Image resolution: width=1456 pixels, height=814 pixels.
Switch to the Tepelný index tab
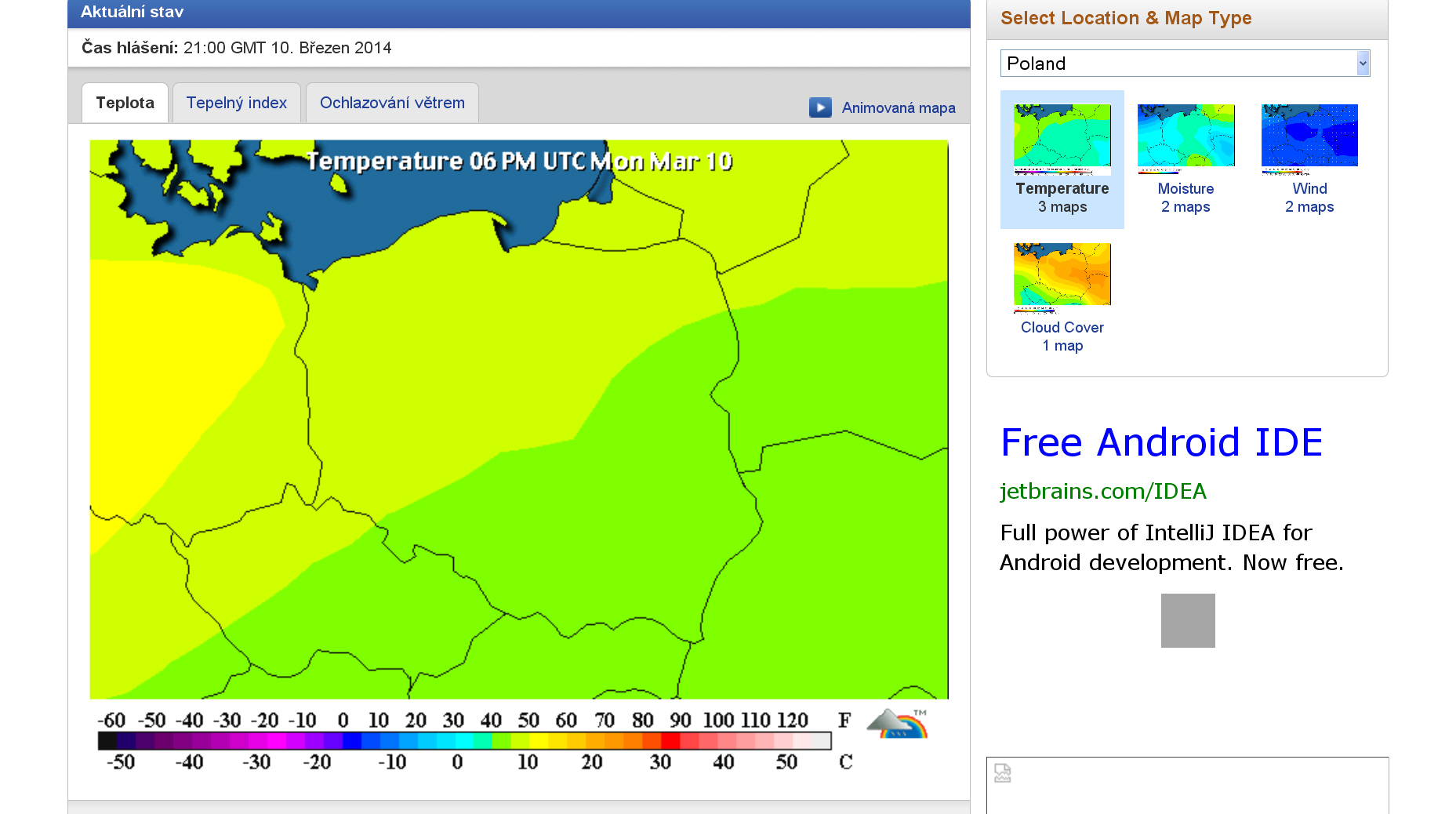(x=236, y=103)
